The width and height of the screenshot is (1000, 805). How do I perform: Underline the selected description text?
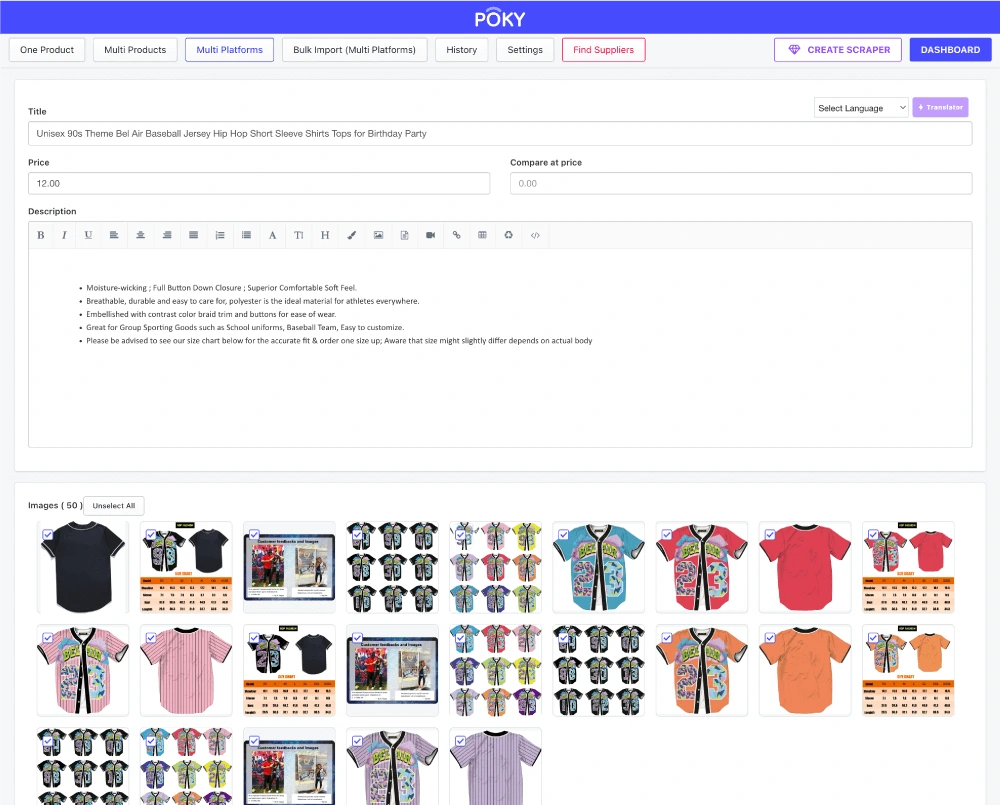tap(88, 235)
